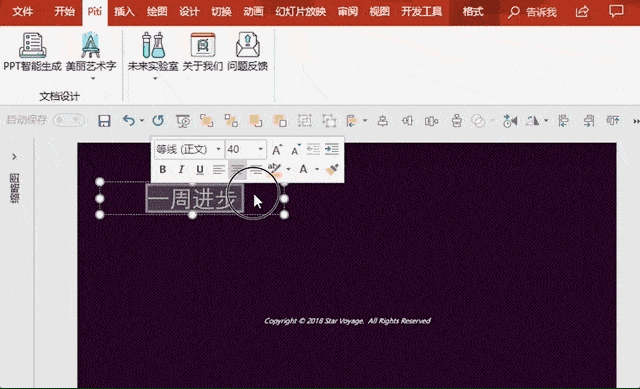
Task: Save the presentation via floppy icon
Action: [104, 121]
